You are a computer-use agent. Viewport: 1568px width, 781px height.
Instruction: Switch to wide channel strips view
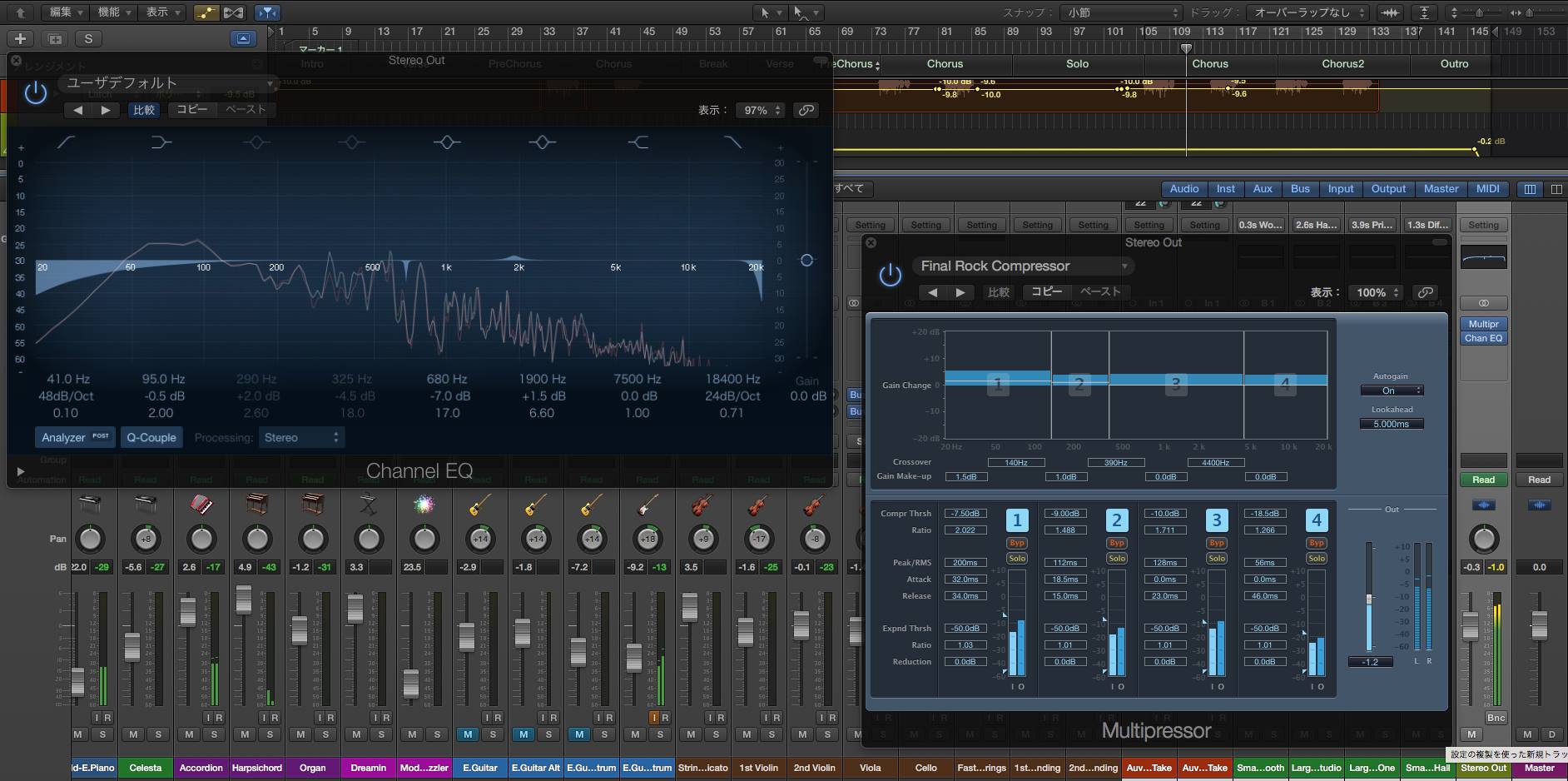(x=1556, y=189)
